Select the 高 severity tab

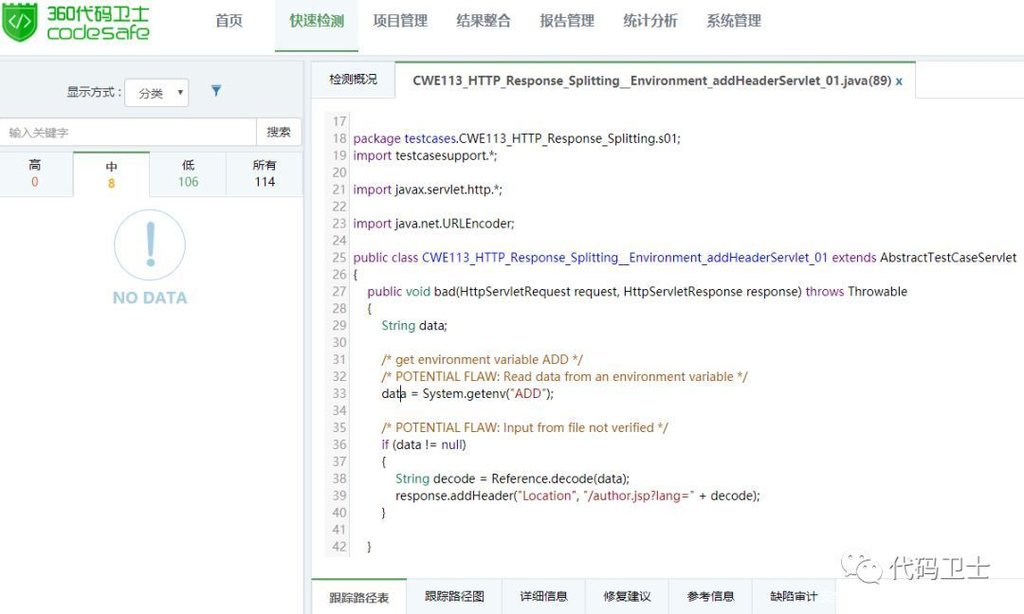point(35,173)
